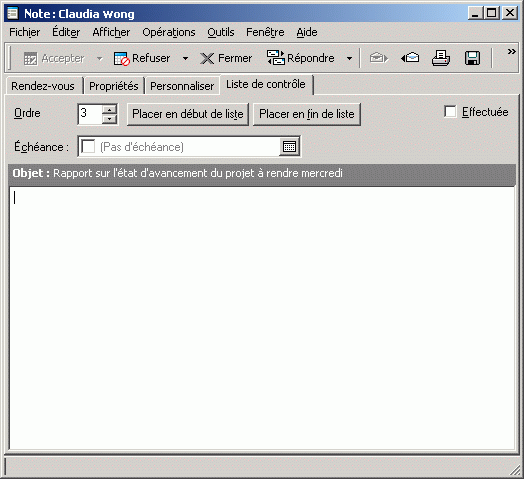Open the Accepter dropdown arrow

pos(100,58)
